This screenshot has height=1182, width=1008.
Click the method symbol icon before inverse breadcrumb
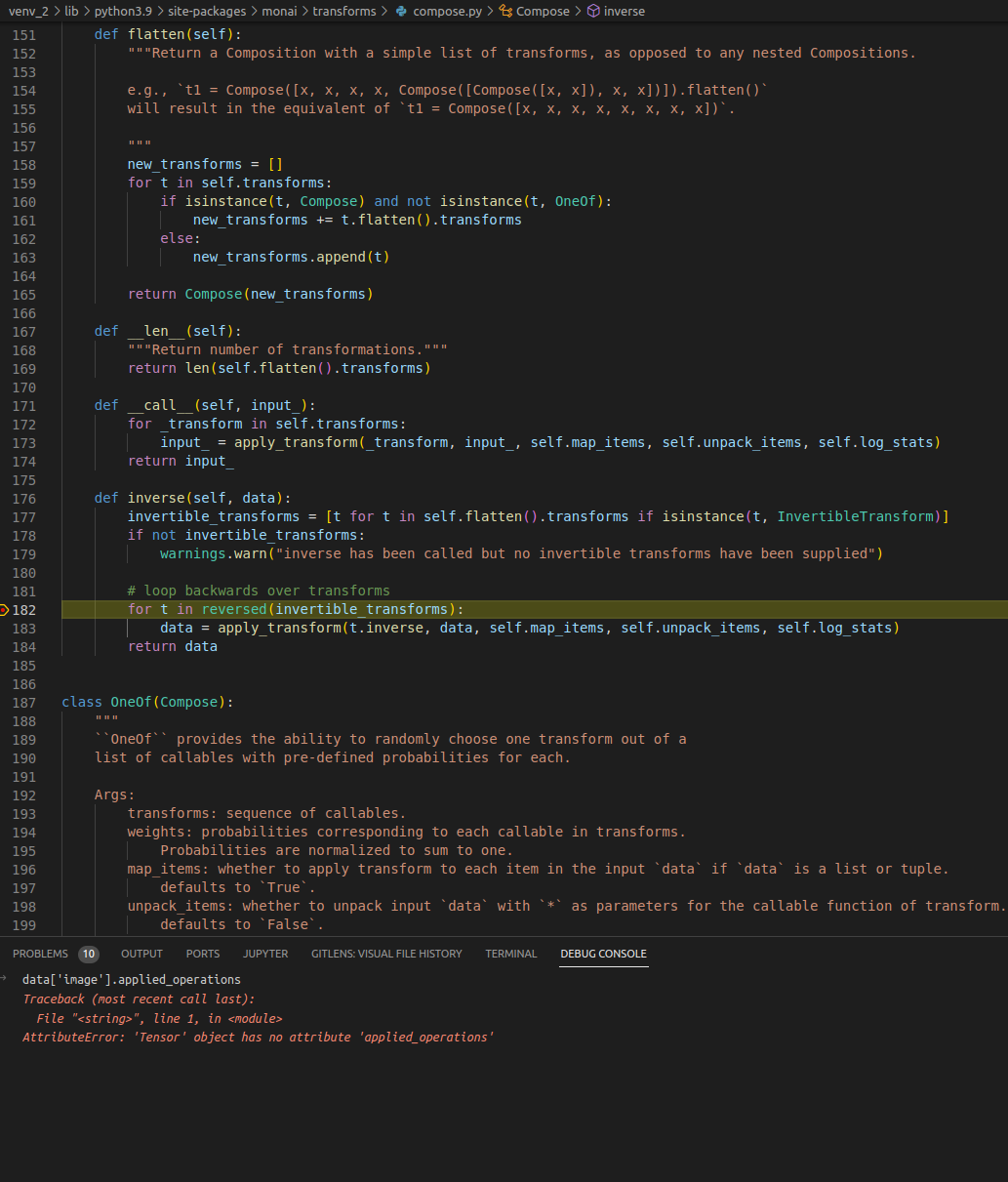(593, 12)
